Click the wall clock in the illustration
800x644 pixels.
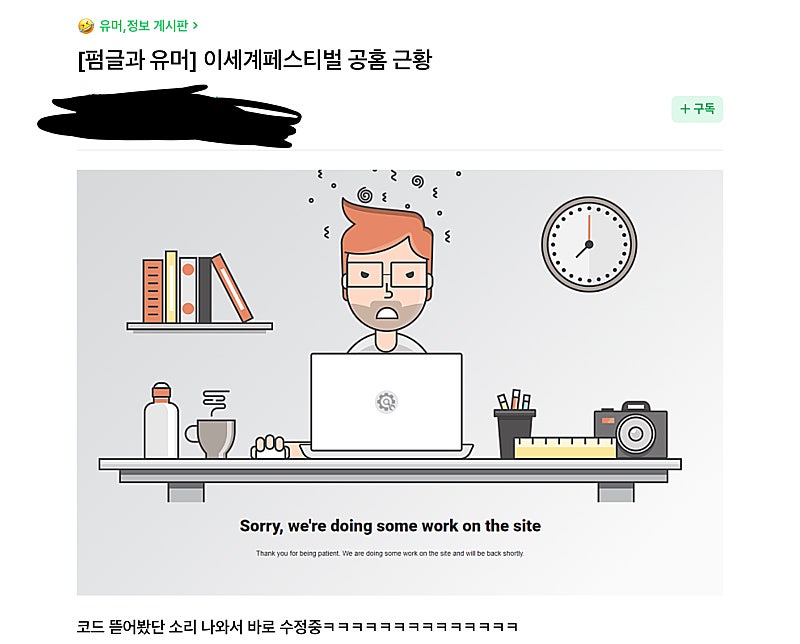point(589,244)
